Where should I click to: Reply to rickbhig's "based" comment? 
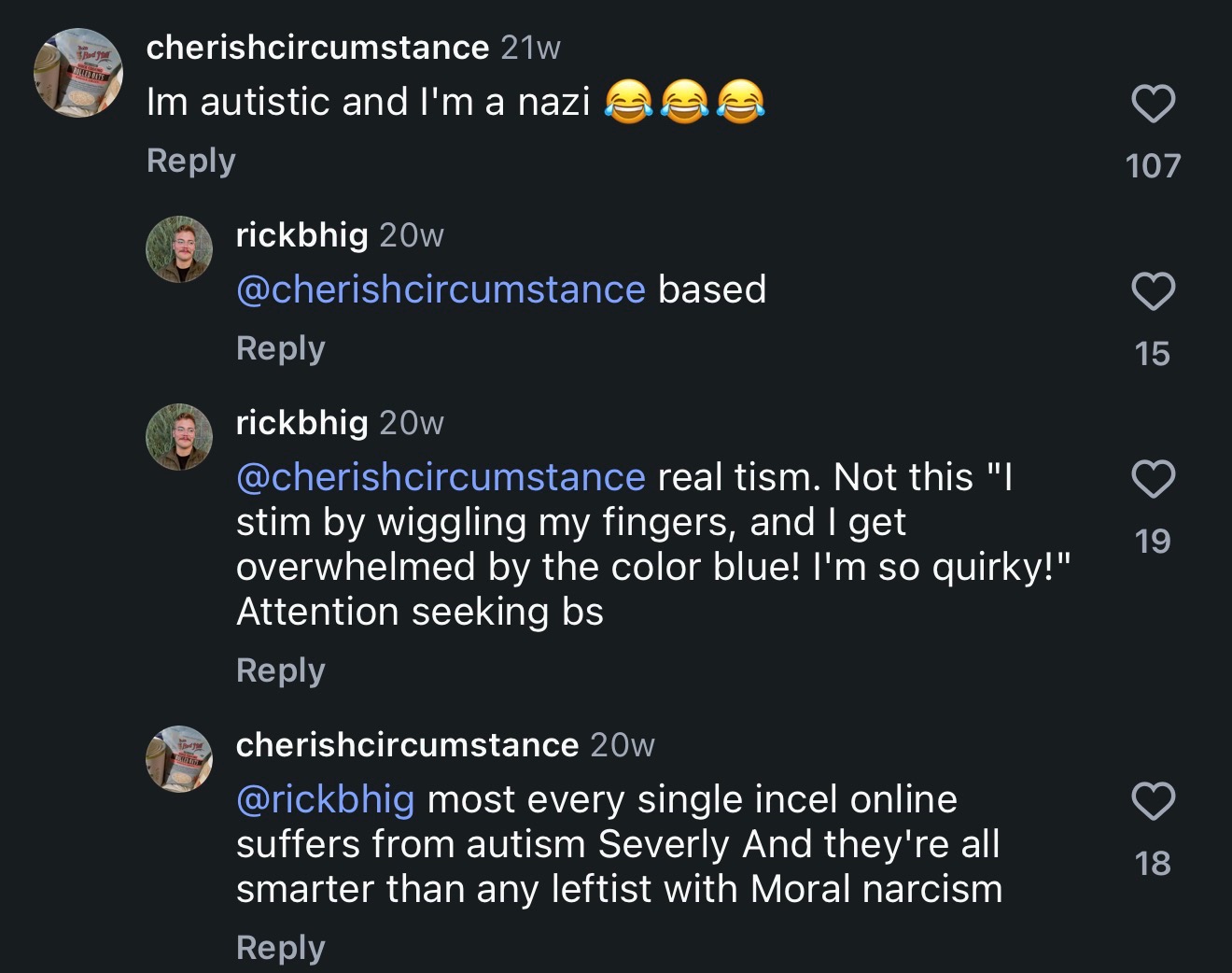280,348
